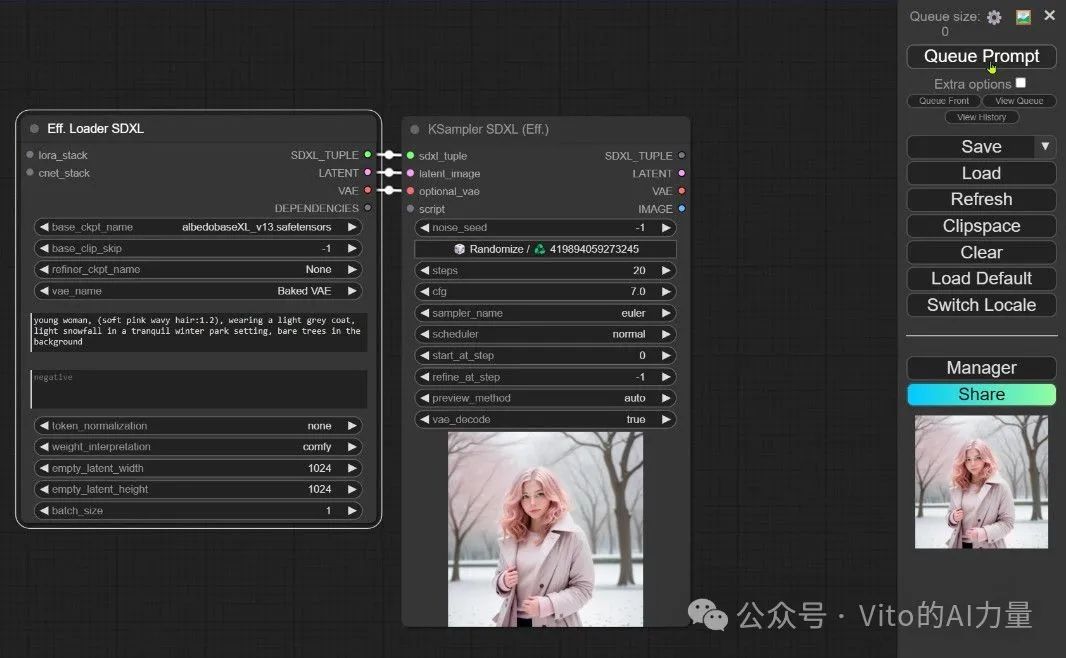The width and height of the screenshot is (1066, 658).
Task: Select next base_ckpt_name with right arrow
Action: coord(352,227)
